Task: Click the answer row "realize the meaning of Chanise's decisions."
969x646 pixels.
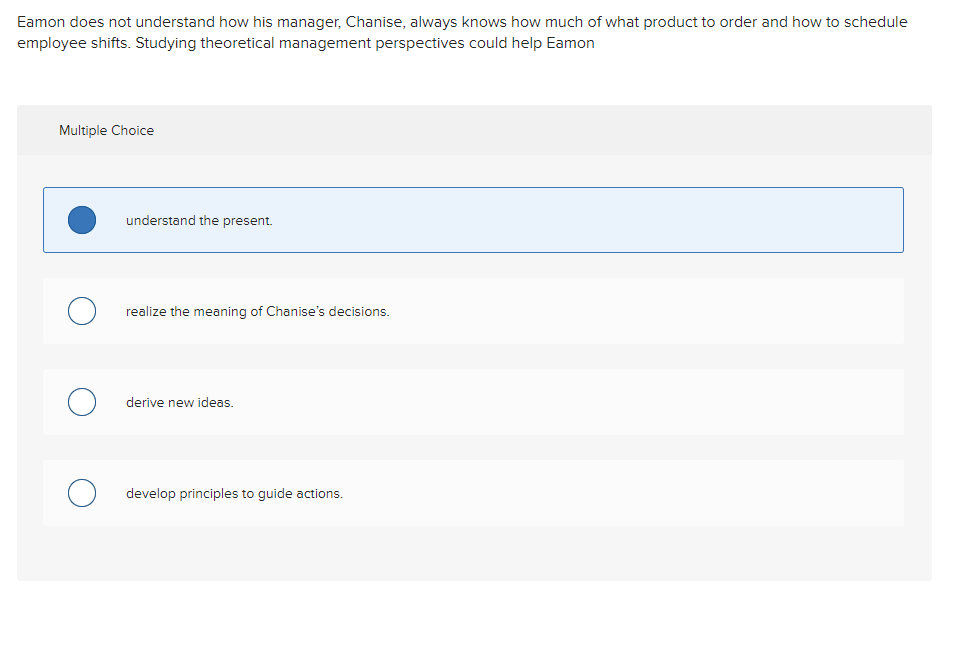Action: [x=473, y=311]
